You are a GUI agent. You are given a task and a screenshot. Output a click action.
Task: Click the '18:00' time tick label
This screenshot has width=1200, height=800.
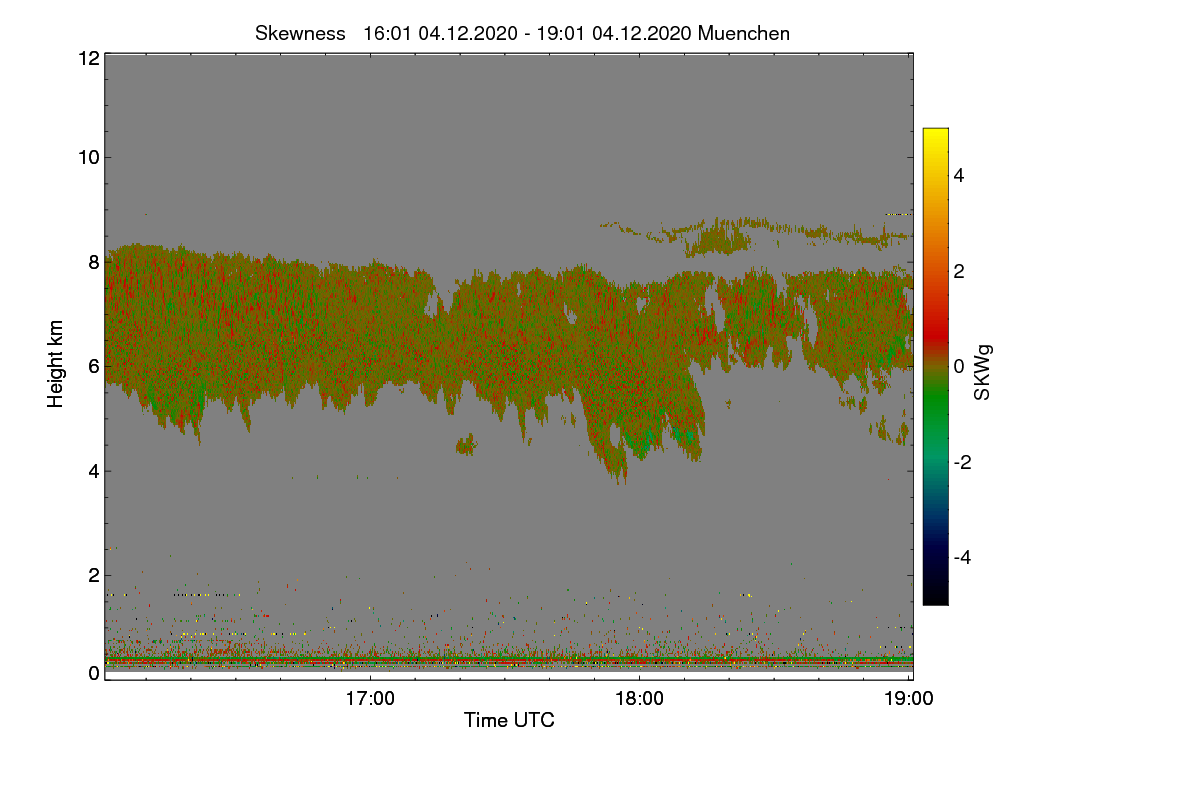click(639, 698)
